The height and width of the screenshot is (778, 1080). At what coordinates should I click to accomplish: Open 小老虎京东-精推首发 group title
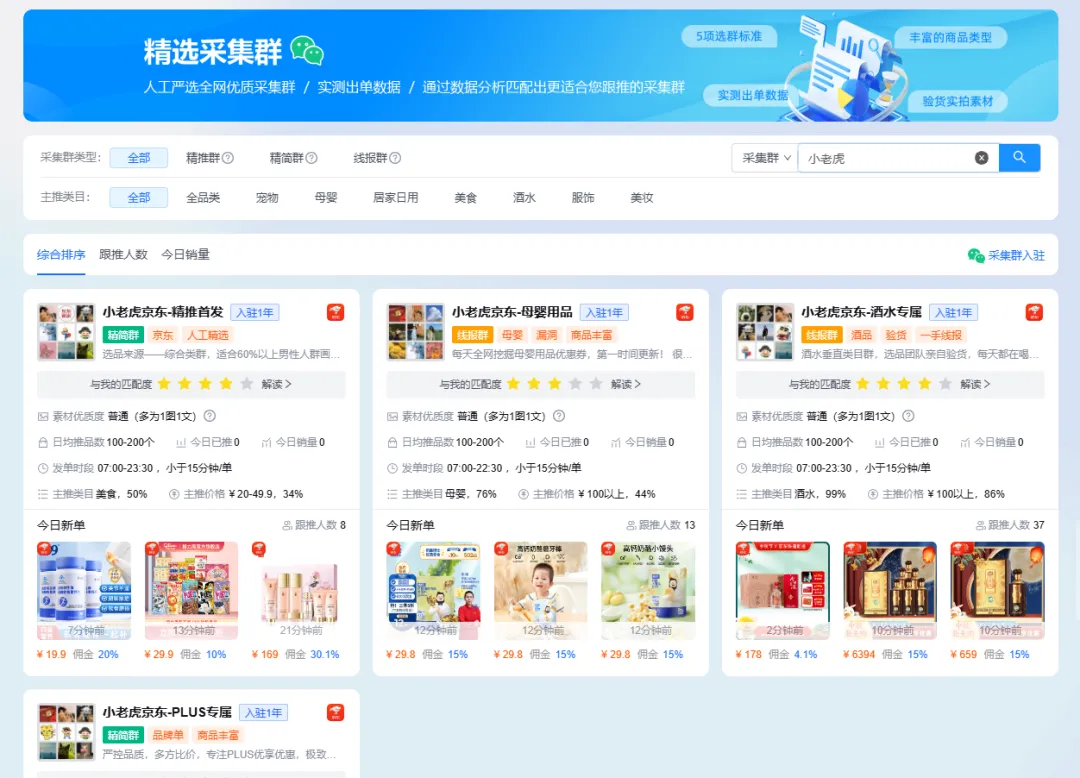[x=163, y=312]
